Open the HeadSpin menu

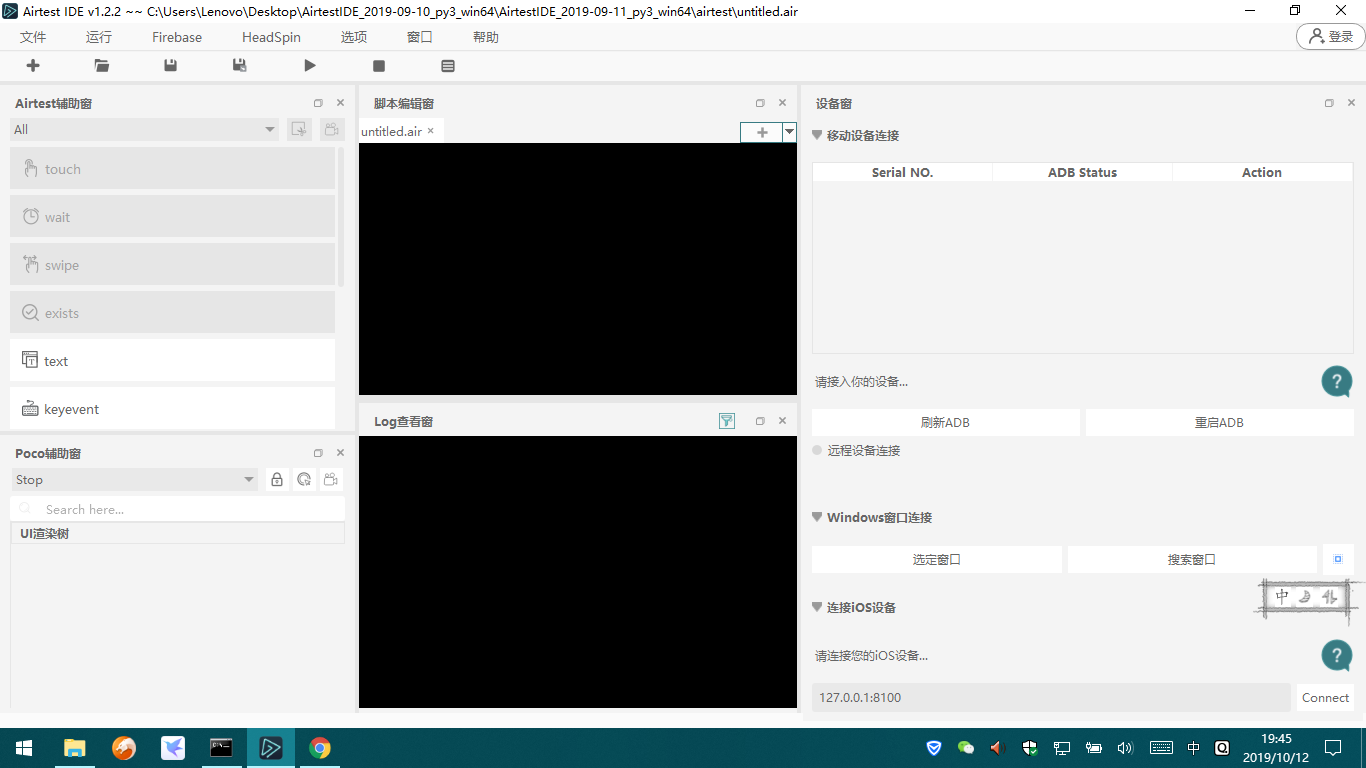click(271, 37)
